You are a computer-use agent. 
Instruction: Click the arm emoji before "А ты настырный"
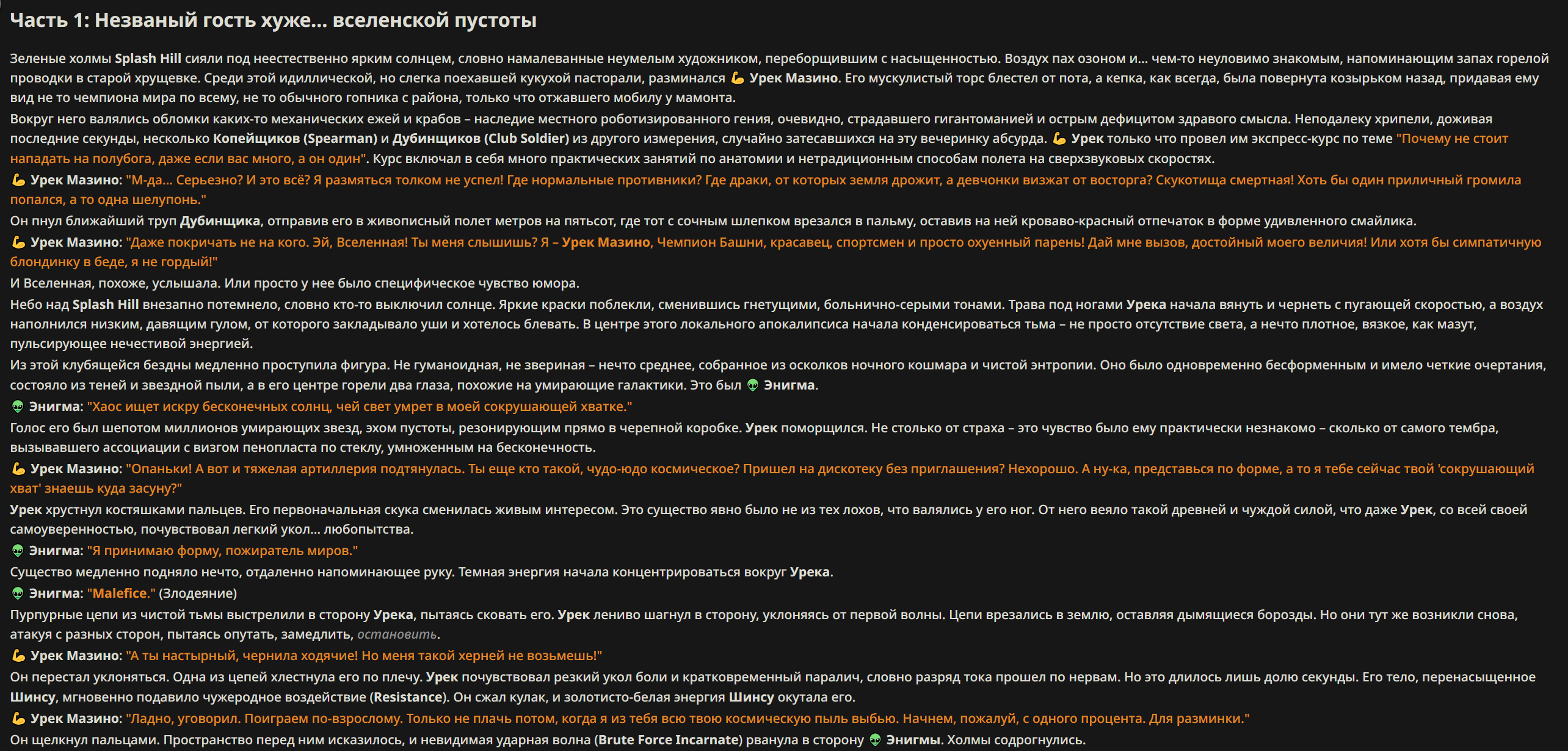coord(18,656)
